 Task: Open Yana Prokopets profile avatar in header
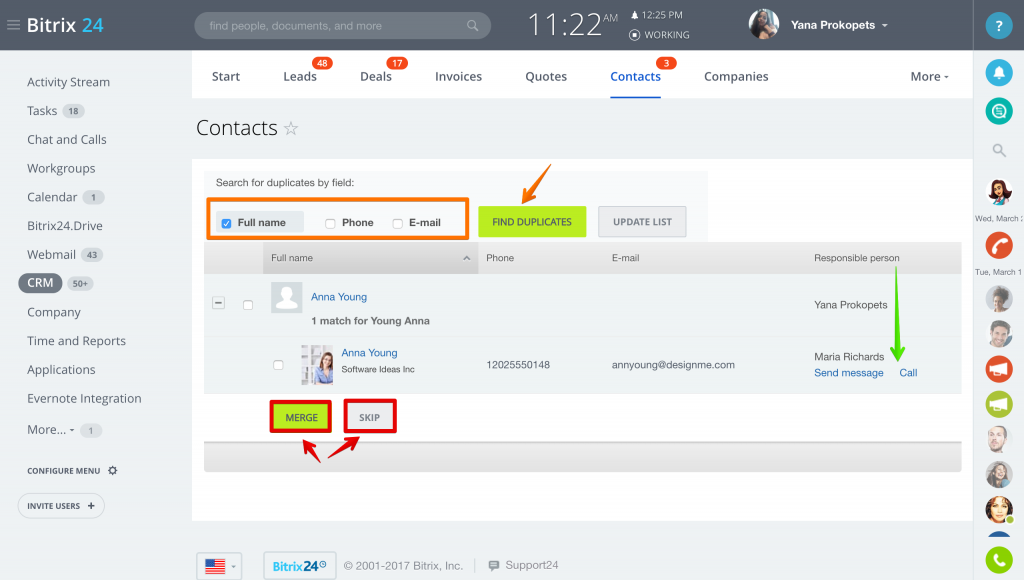[x=763, y=25]
